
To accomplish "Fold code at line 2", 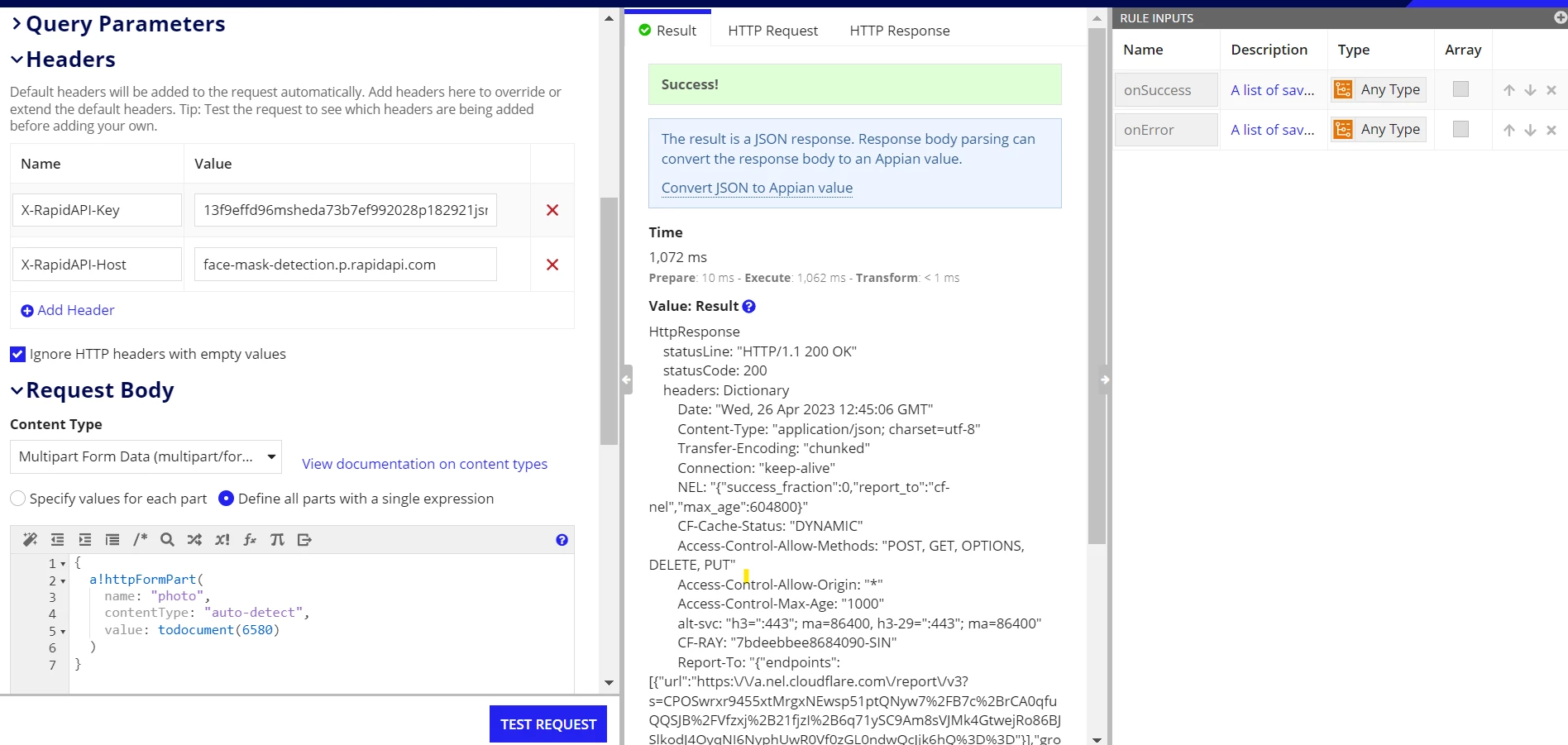I will point(63,581).
